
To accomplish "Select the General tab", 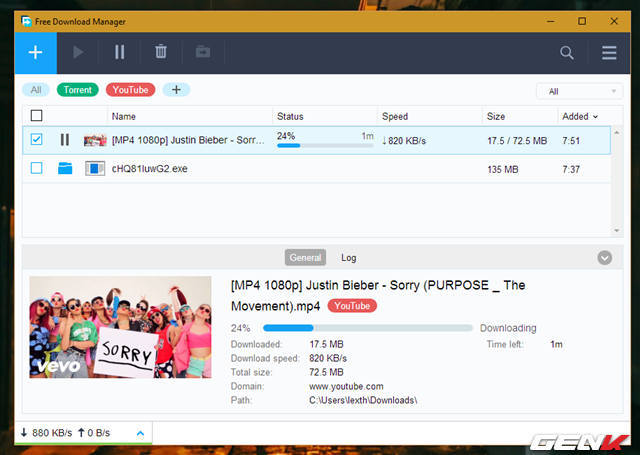I will (305, 258).
